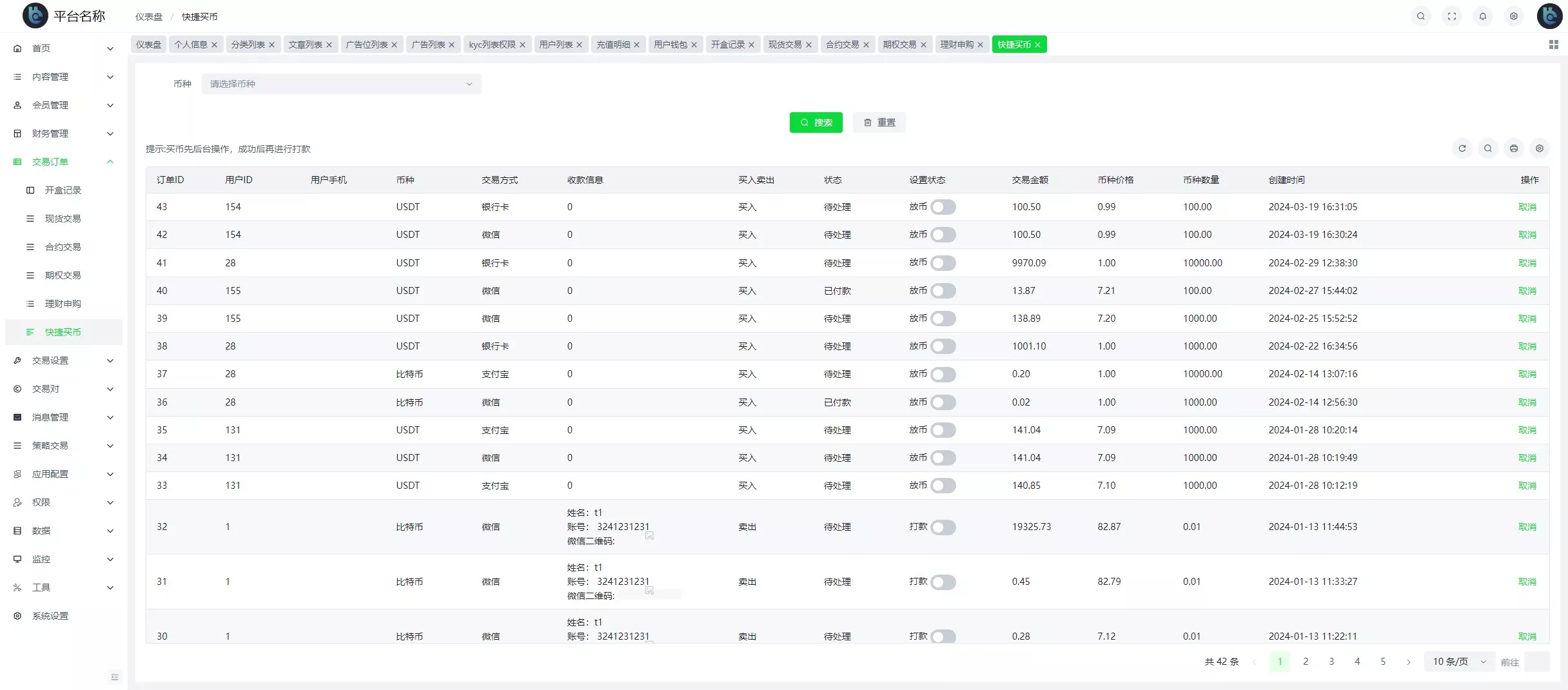Enable 放币 switch for order 38
1568x690 pixels.
click(x=943, y=346)
